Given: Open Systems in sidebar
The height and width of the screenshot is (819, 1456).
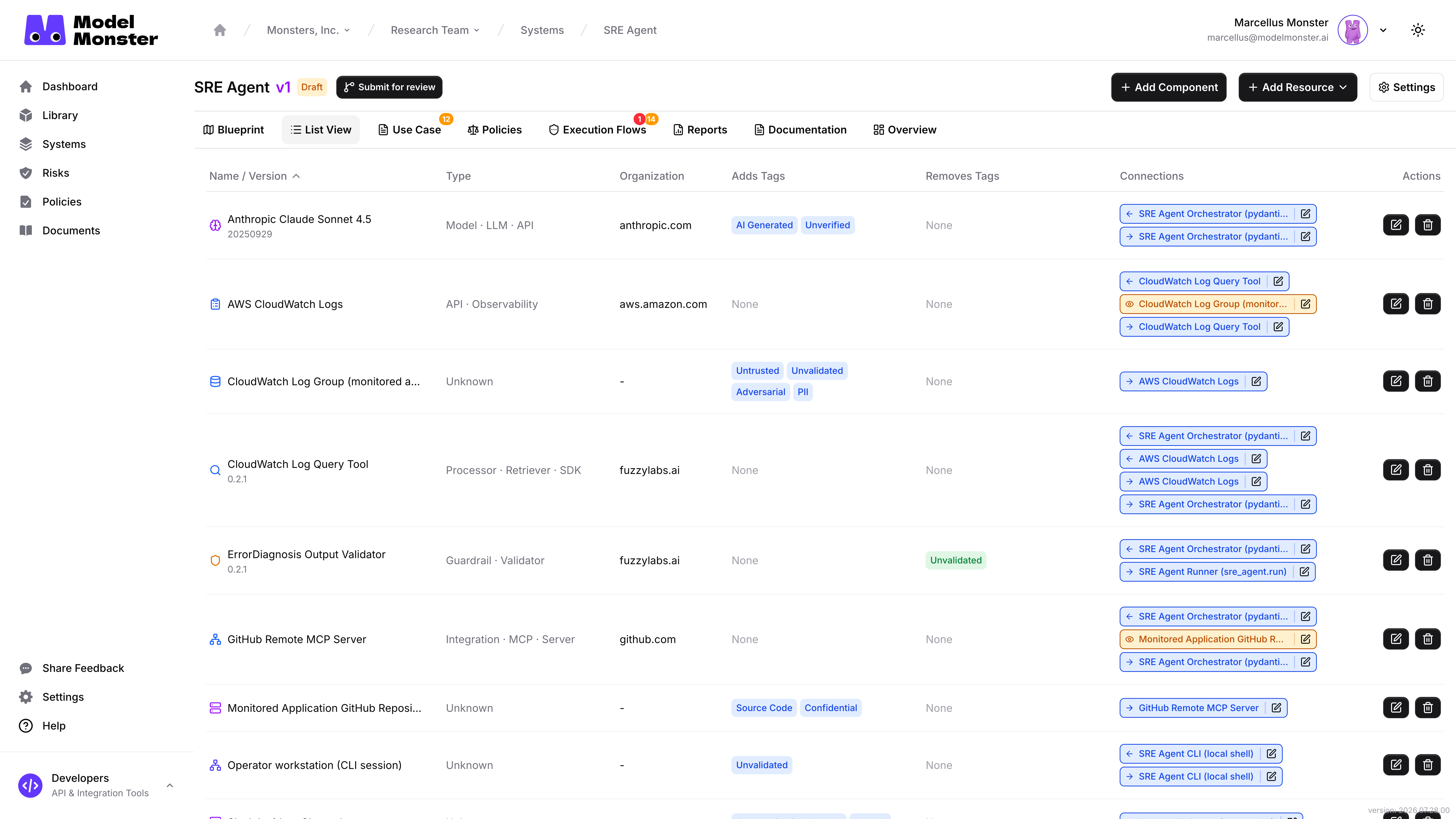Looking at the screenshot, I should [x=64, y=144].
